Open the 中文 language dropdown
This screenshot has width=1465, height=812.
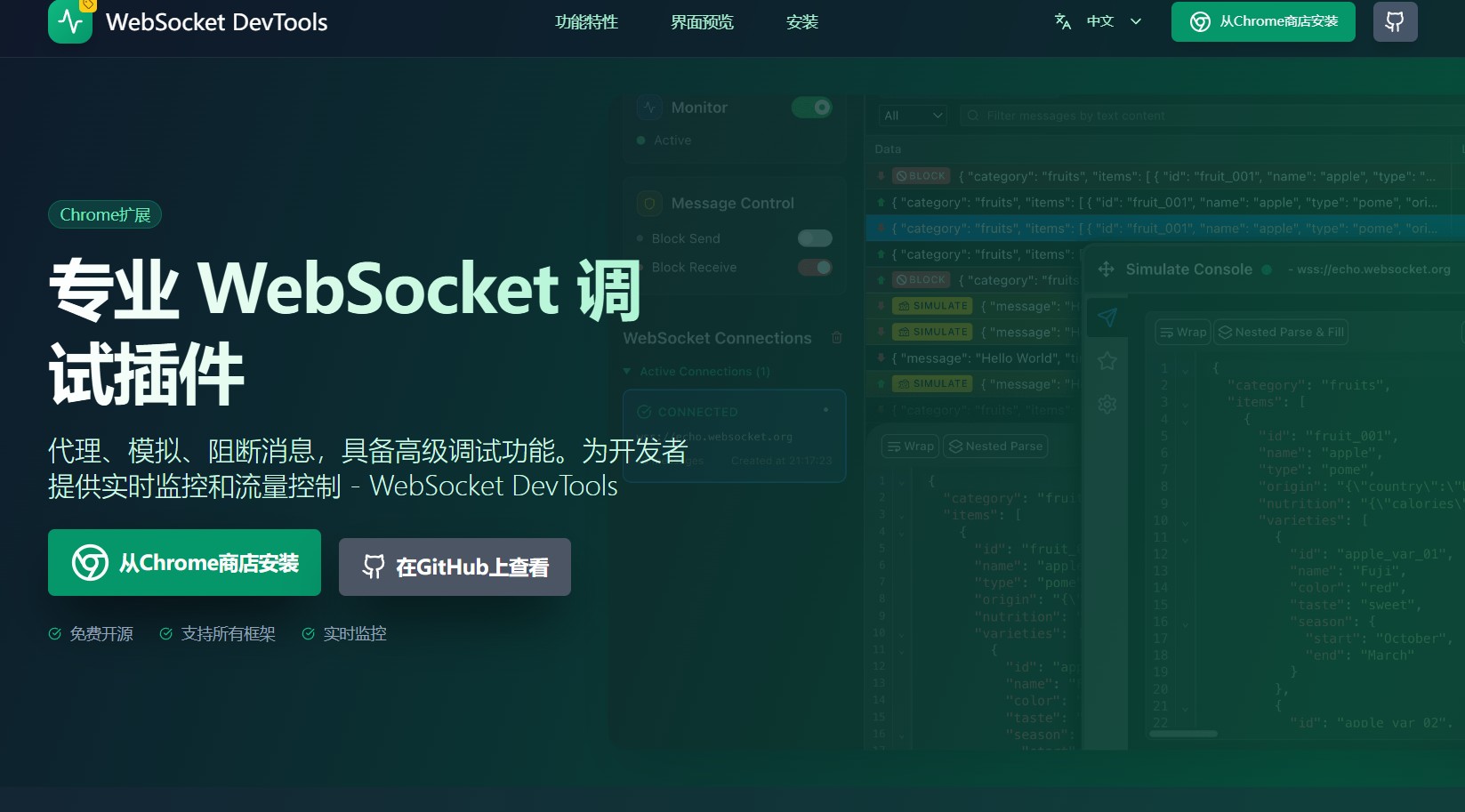[1099, 21]
